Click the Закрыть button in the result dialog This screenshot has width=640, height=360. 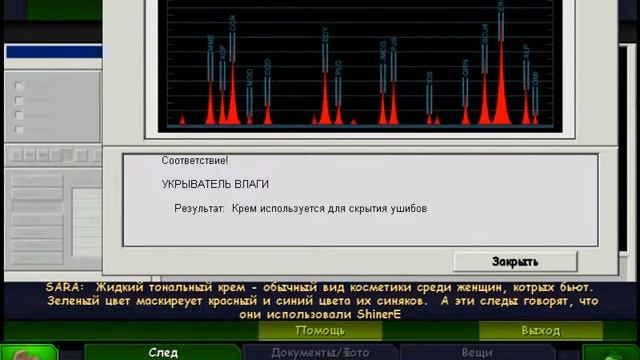click(x=515, y=261)
